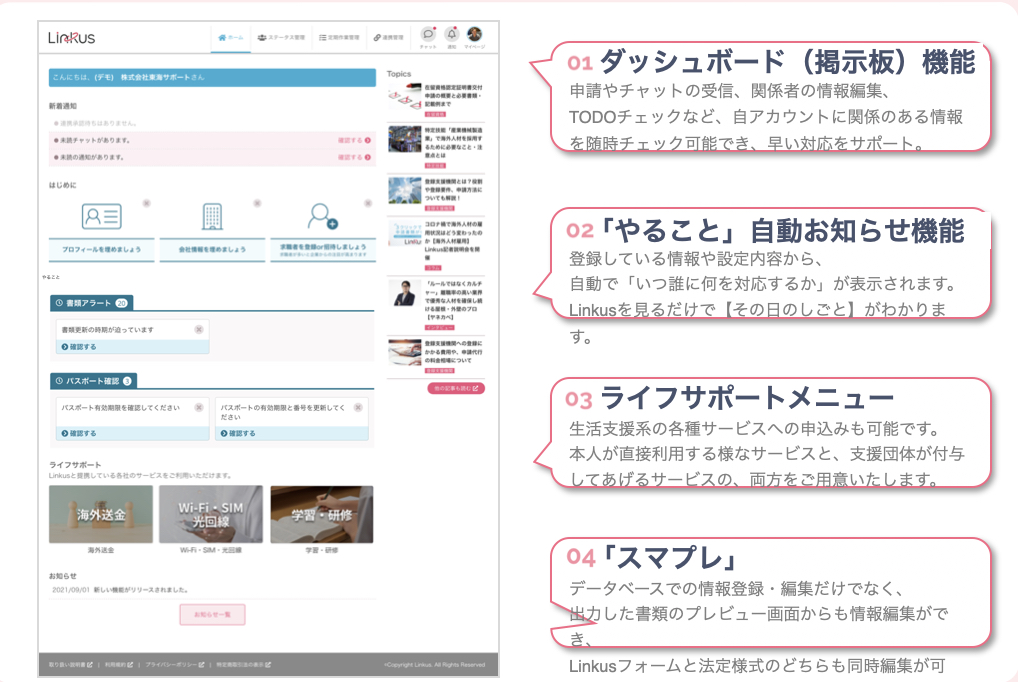This screenshot has width=1018, height=682.
Task: Open the 連携管理 tab
Action: (x=386, y=37)
